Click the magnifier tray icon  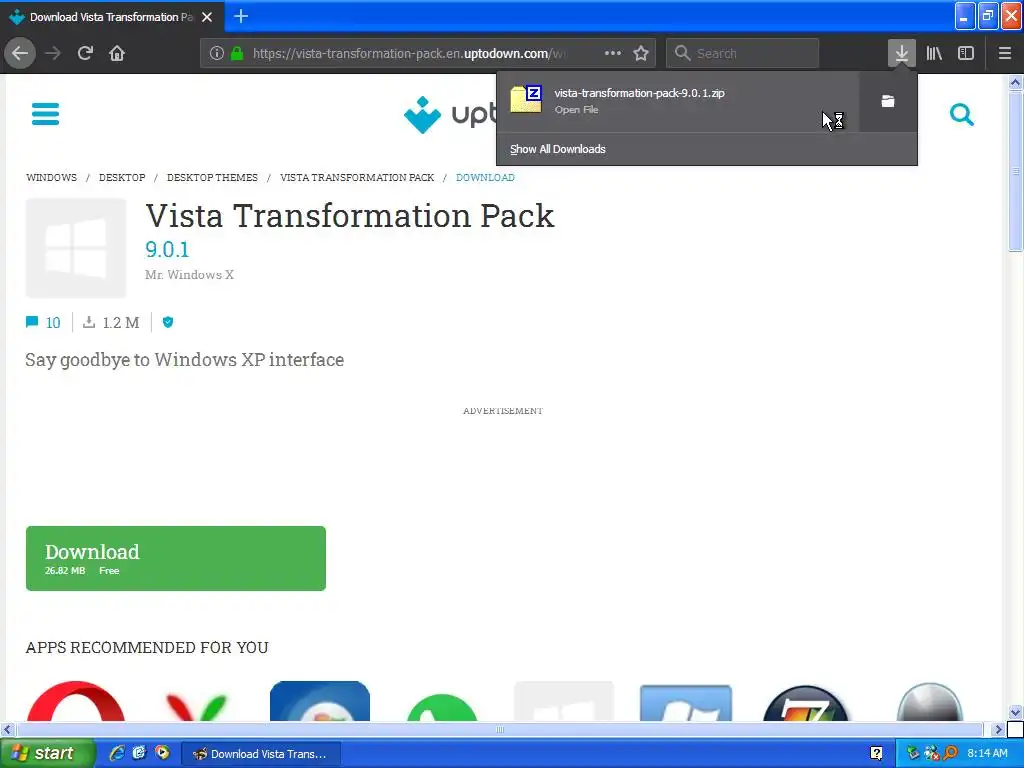pos(950,754)
